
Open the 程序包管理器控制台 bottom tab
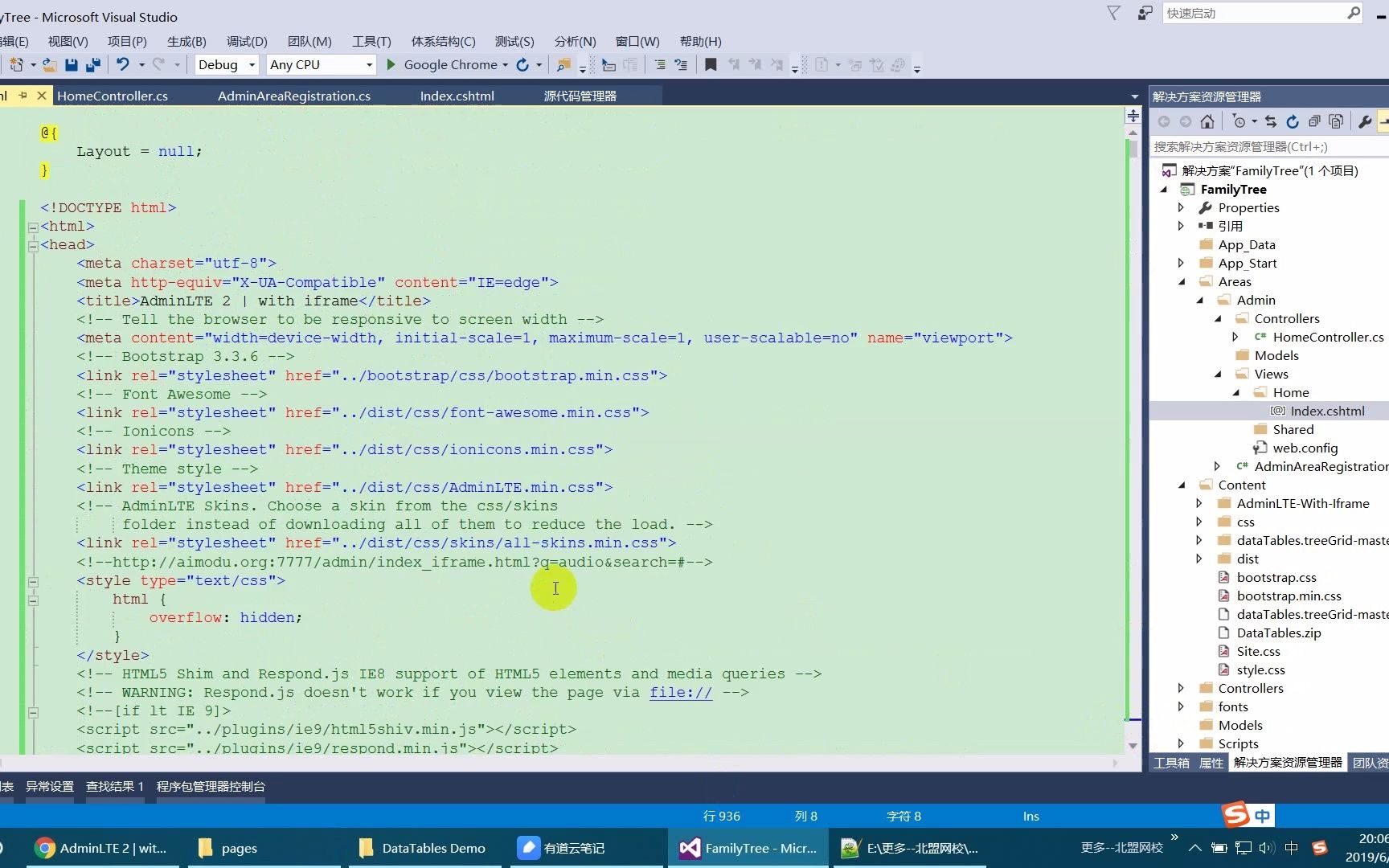211,786
